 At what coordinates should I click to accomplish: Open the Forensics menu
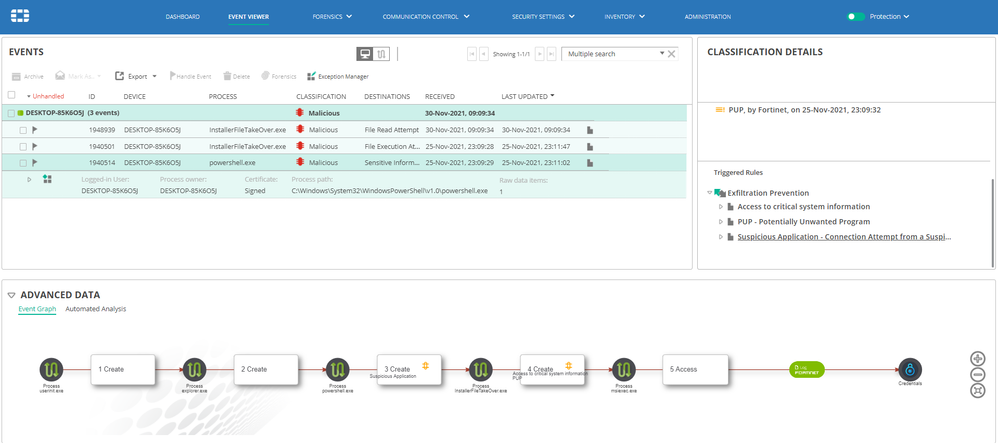point(331,17)
